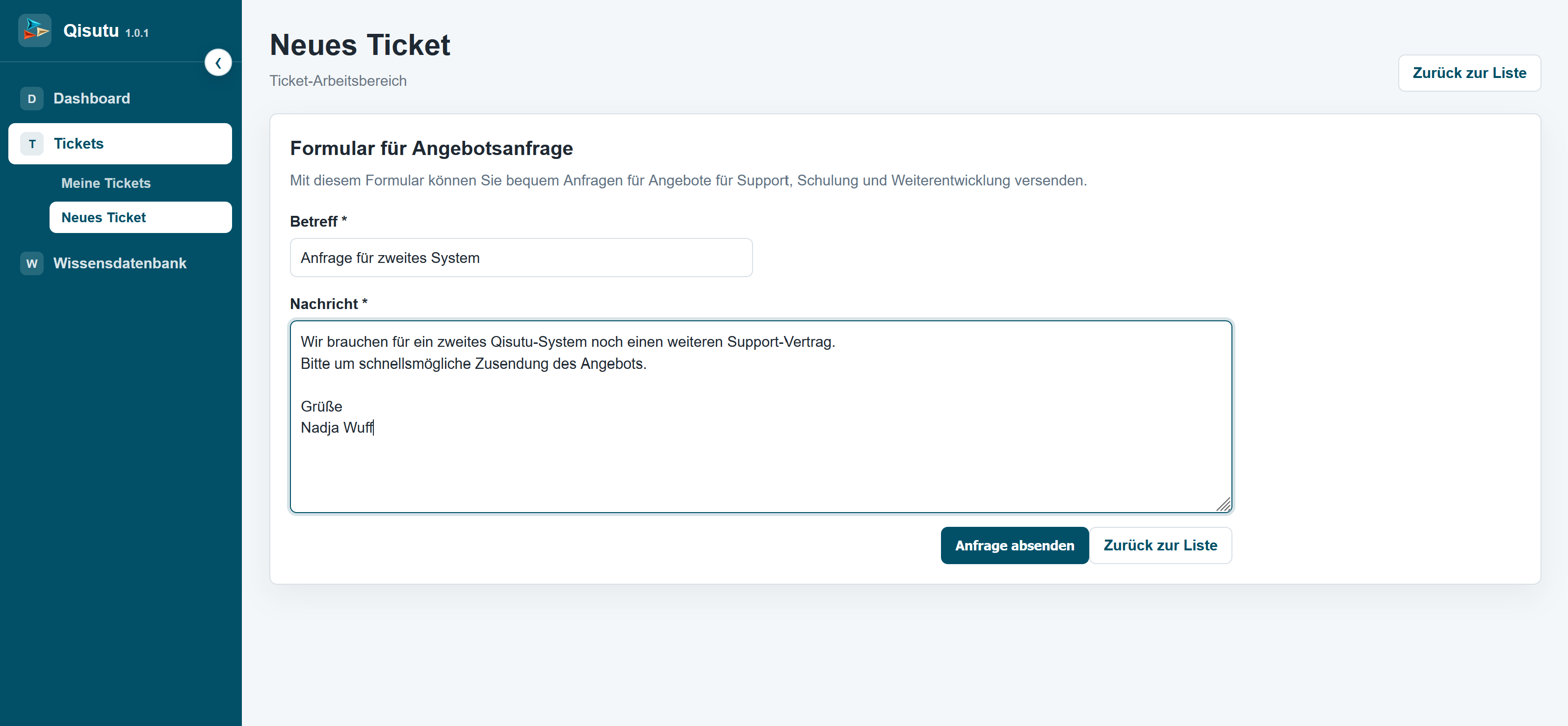Click the Formular für Angebotsanfrage heading
This screenshot has width=1568, height=726.
431,149
